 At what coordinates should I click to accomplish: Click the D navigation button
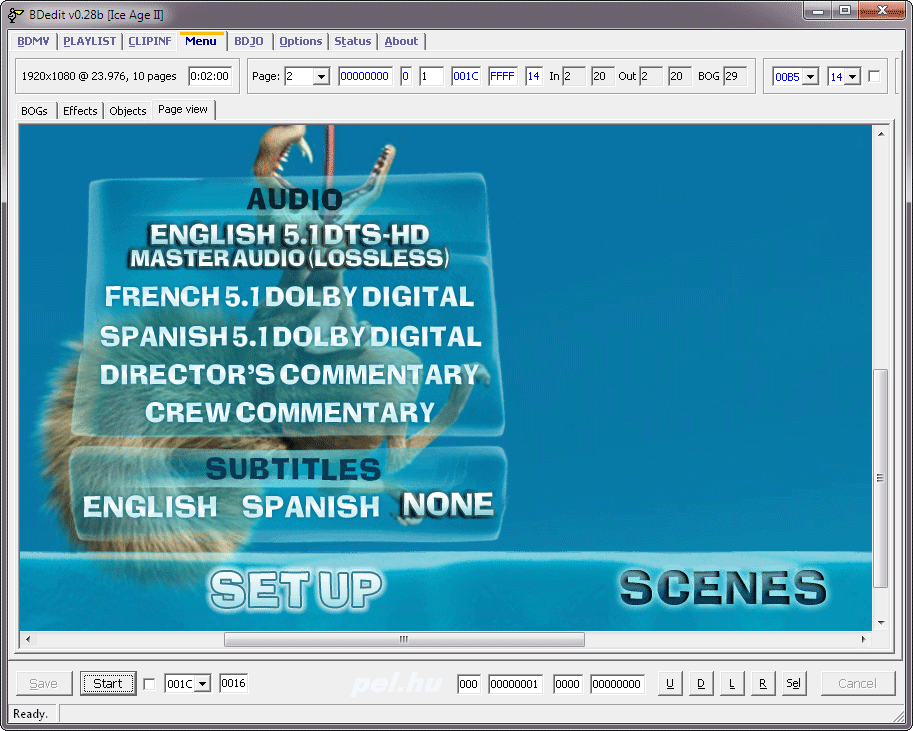[700, 683]
